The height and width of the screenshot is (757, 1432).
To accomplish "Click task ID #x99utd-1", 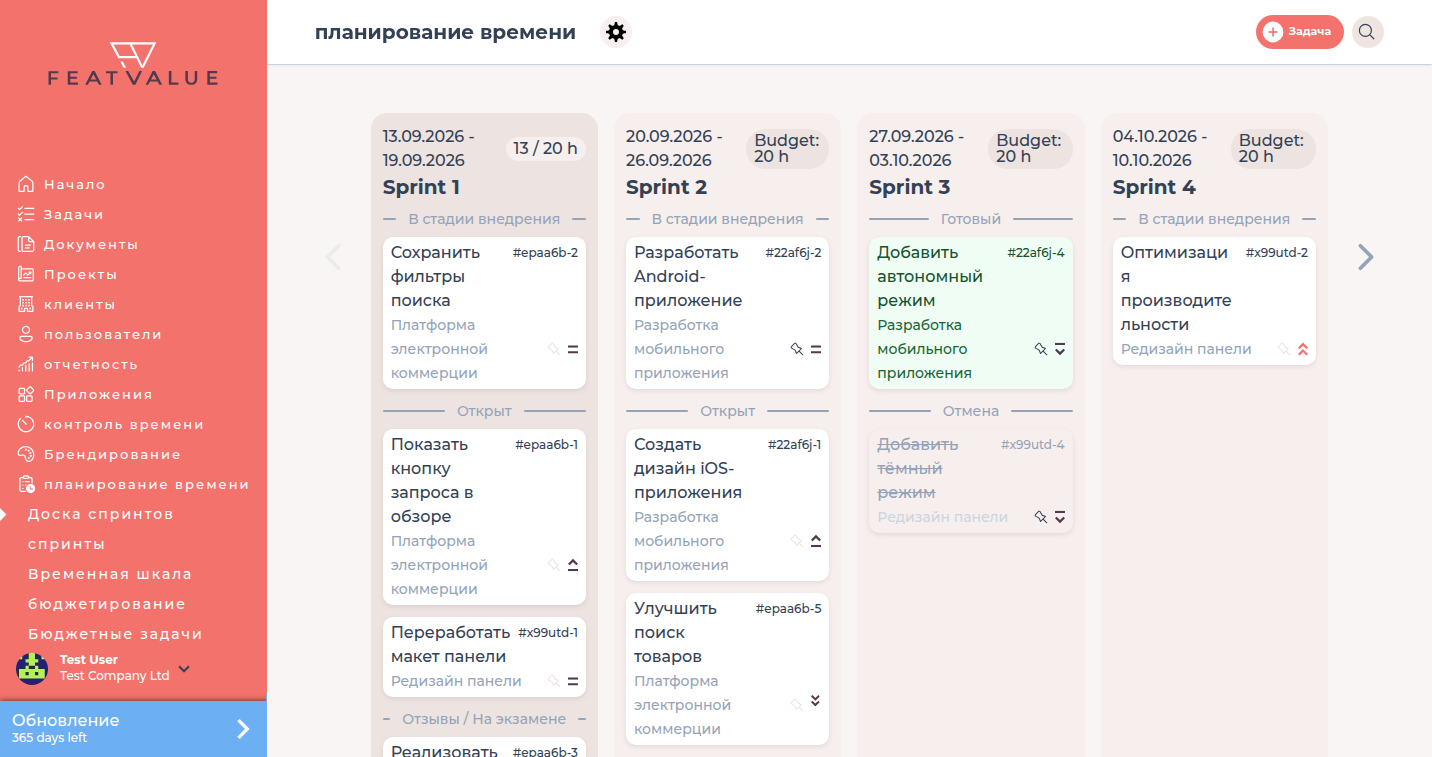I will coord(548,633).
